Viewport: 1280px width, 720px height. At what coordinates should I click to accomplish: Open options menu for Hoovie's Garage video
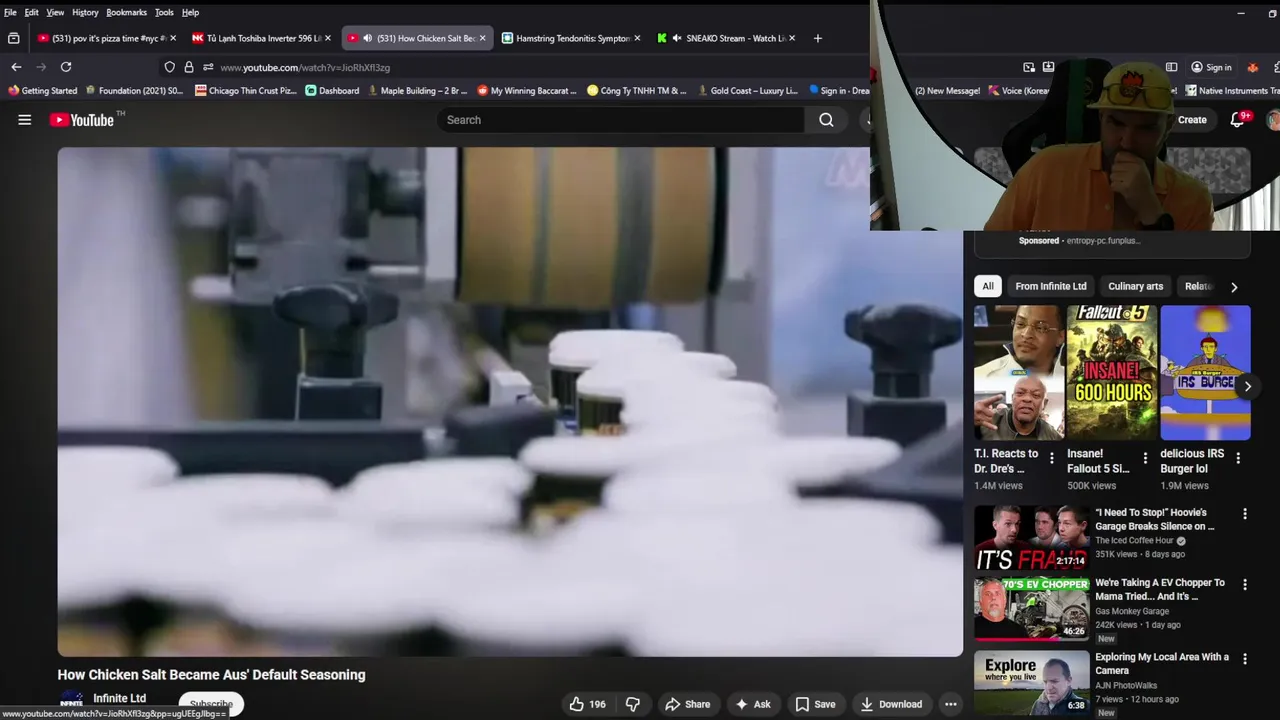[x=1245, y=514]
